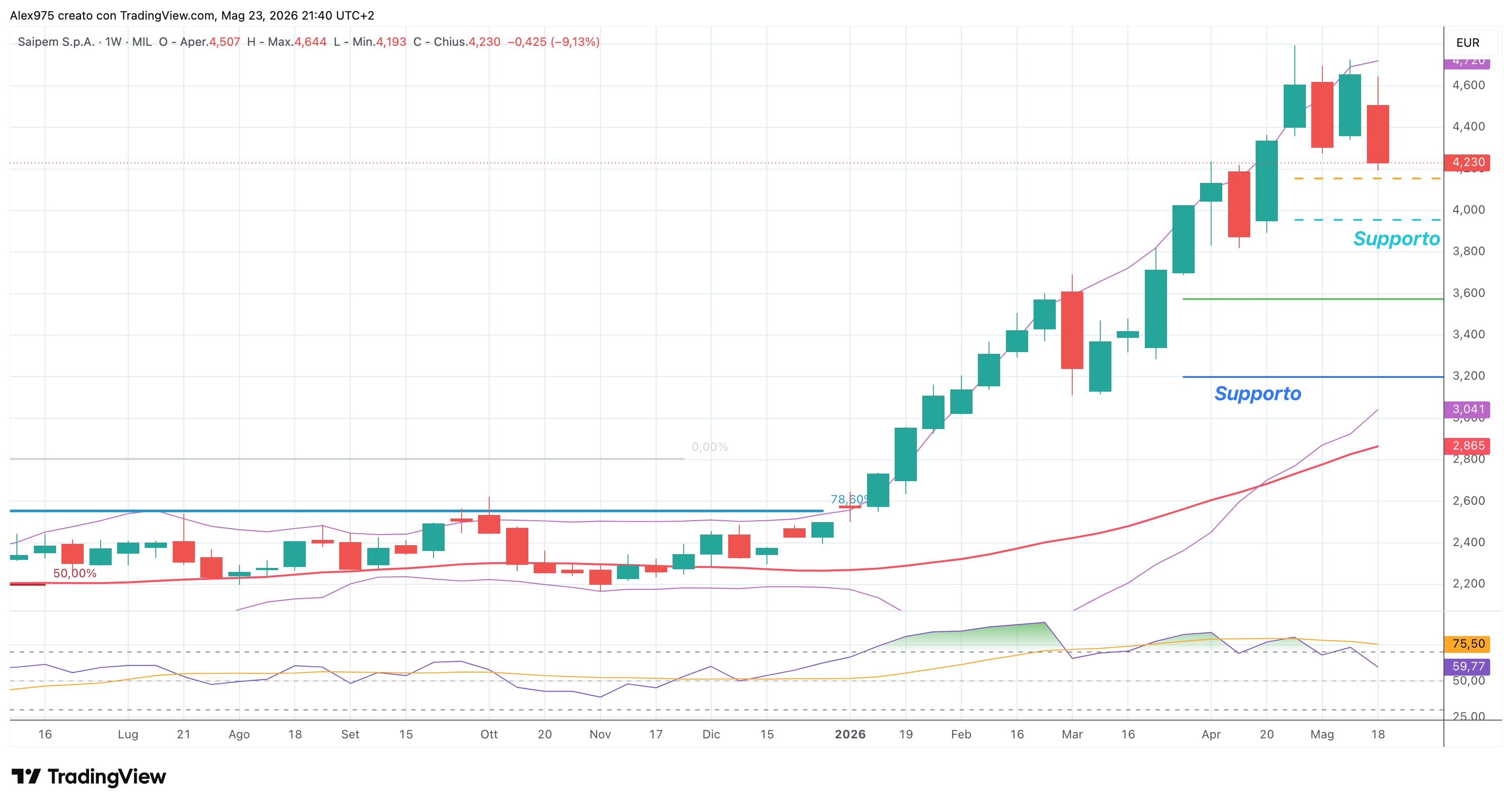
Task: Click the Saipem S.p.A. symbol title
Action: pos(56,42)
